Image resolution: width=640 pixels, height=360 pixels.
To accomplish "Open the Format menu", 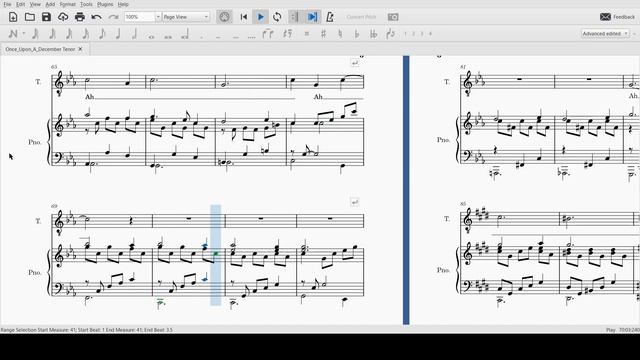I will click(67, 4).
